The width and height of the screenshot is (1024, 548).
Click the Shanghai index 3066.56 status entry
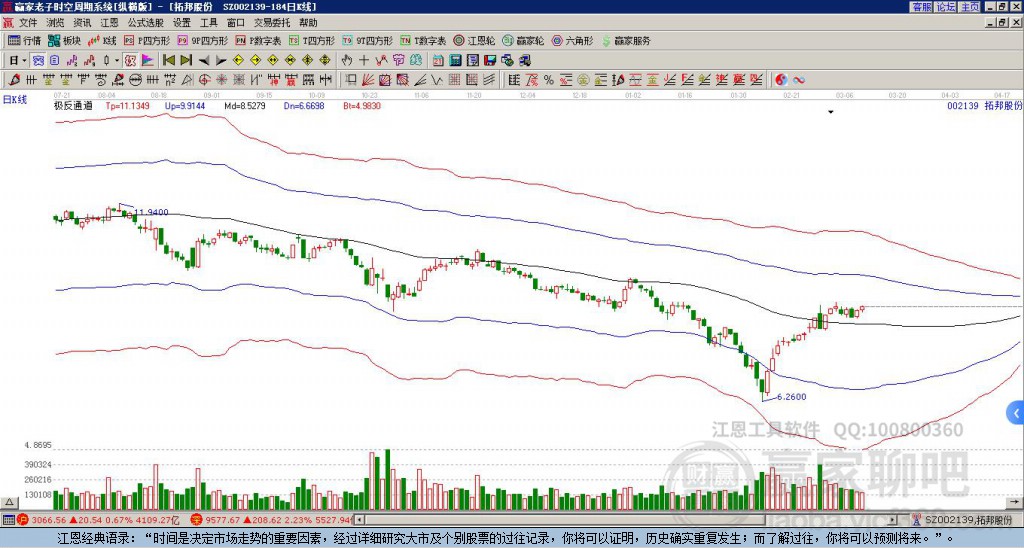pos(98,520)
